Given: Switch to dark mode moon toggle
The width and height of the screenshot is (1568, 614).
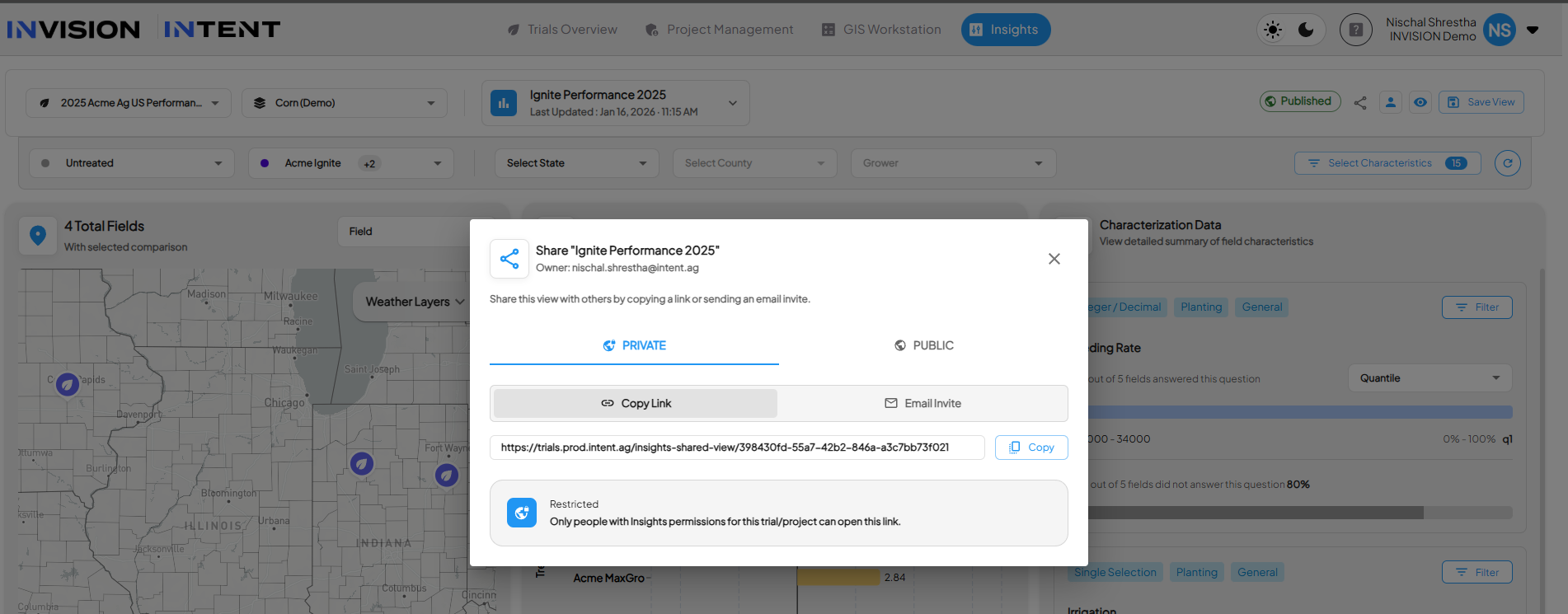Looking at the screenshot, I should [x=1306, y=30].
